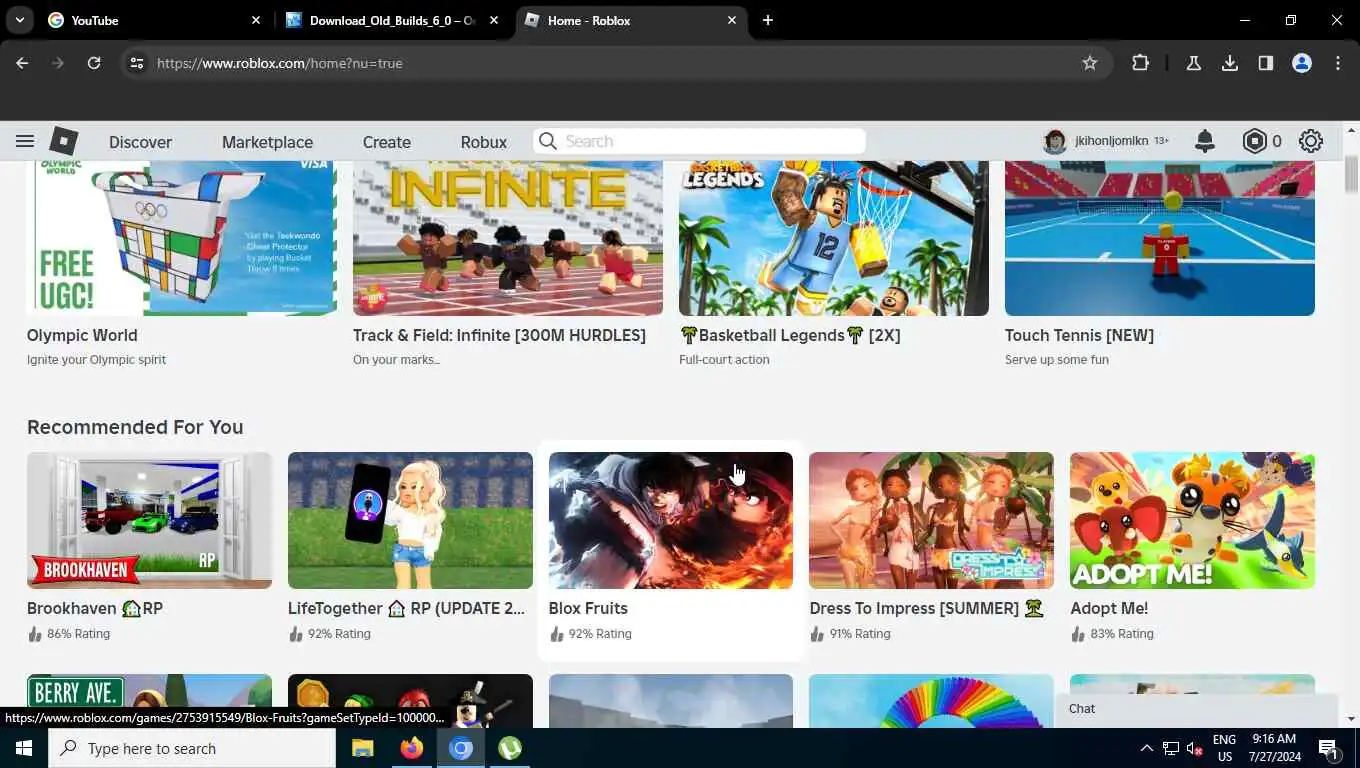Viewport: 1360px width, 768px height.
Task: Open the Olympic World Free UGC thumbnail
Action: coord(182,238)
